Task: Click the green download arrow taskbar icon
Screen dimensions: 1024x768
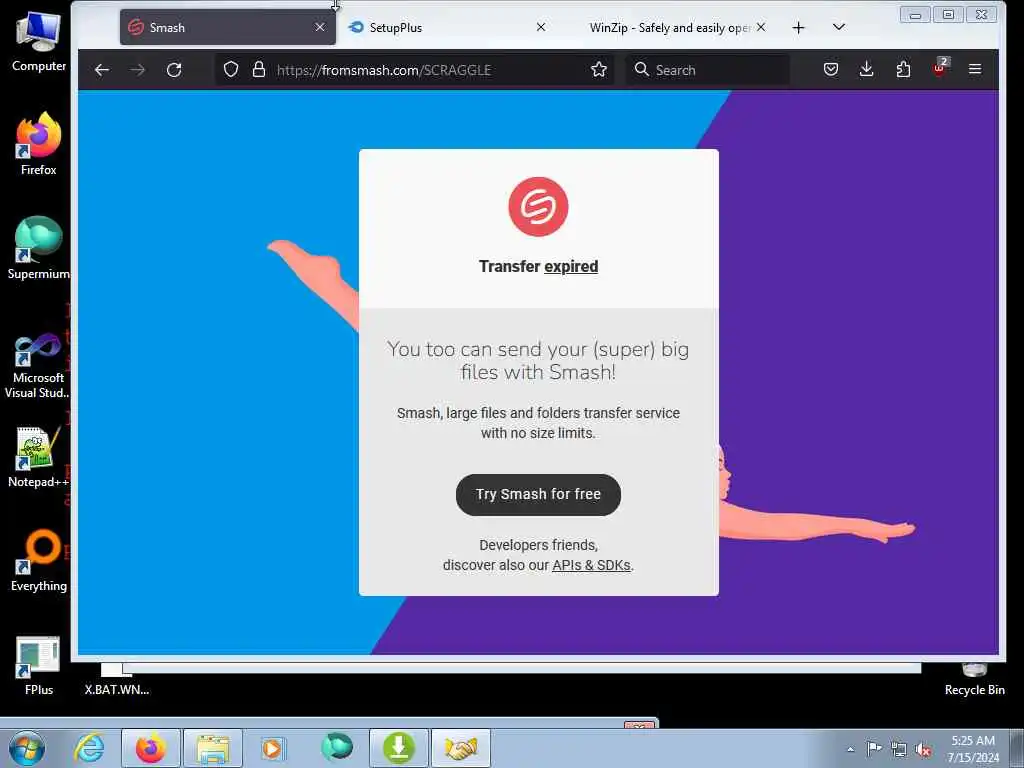Action: coord(399,748)
